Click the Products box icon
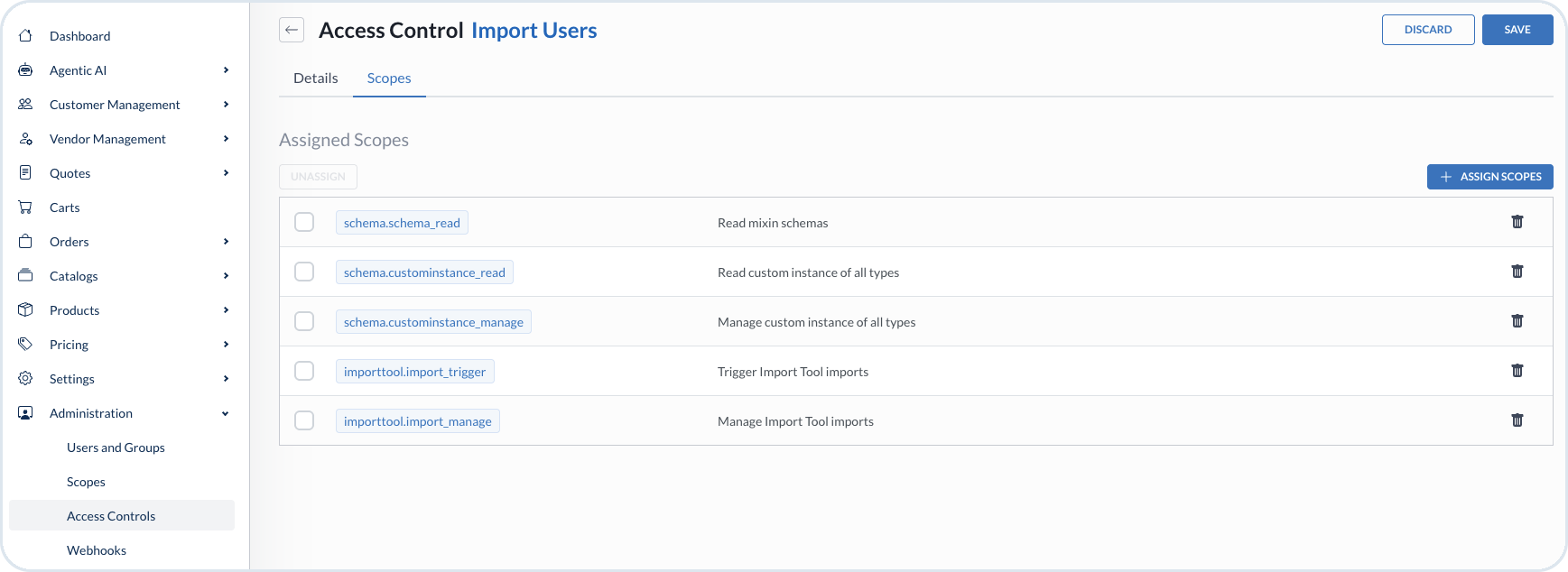The image size is (1568, 572). click(25, 310)
